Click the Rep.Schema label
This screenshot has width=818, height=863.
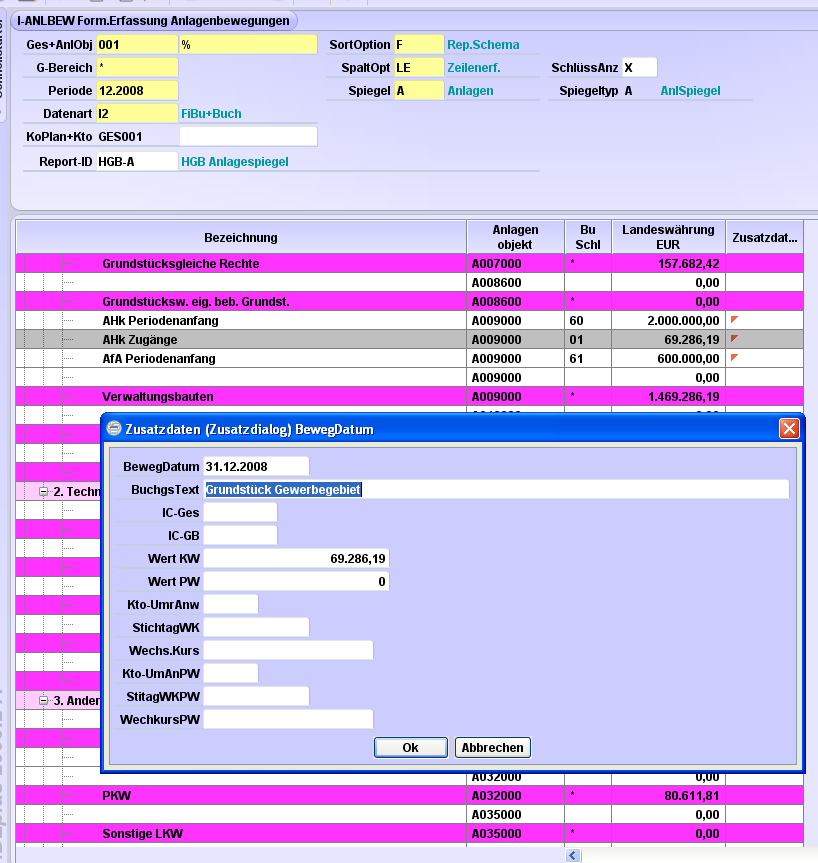[483, 45]
